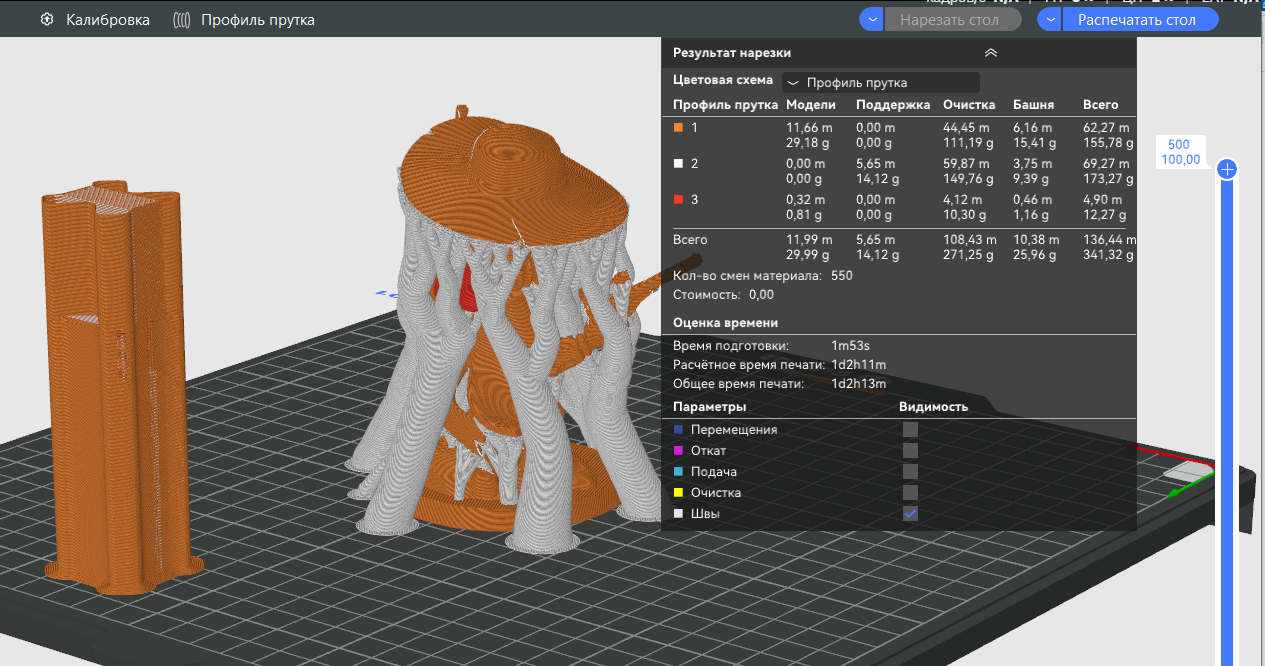Click the Калибровка gear icon
The height and width of the screenshot is (666, 1265).
click(x=47, y=20)
